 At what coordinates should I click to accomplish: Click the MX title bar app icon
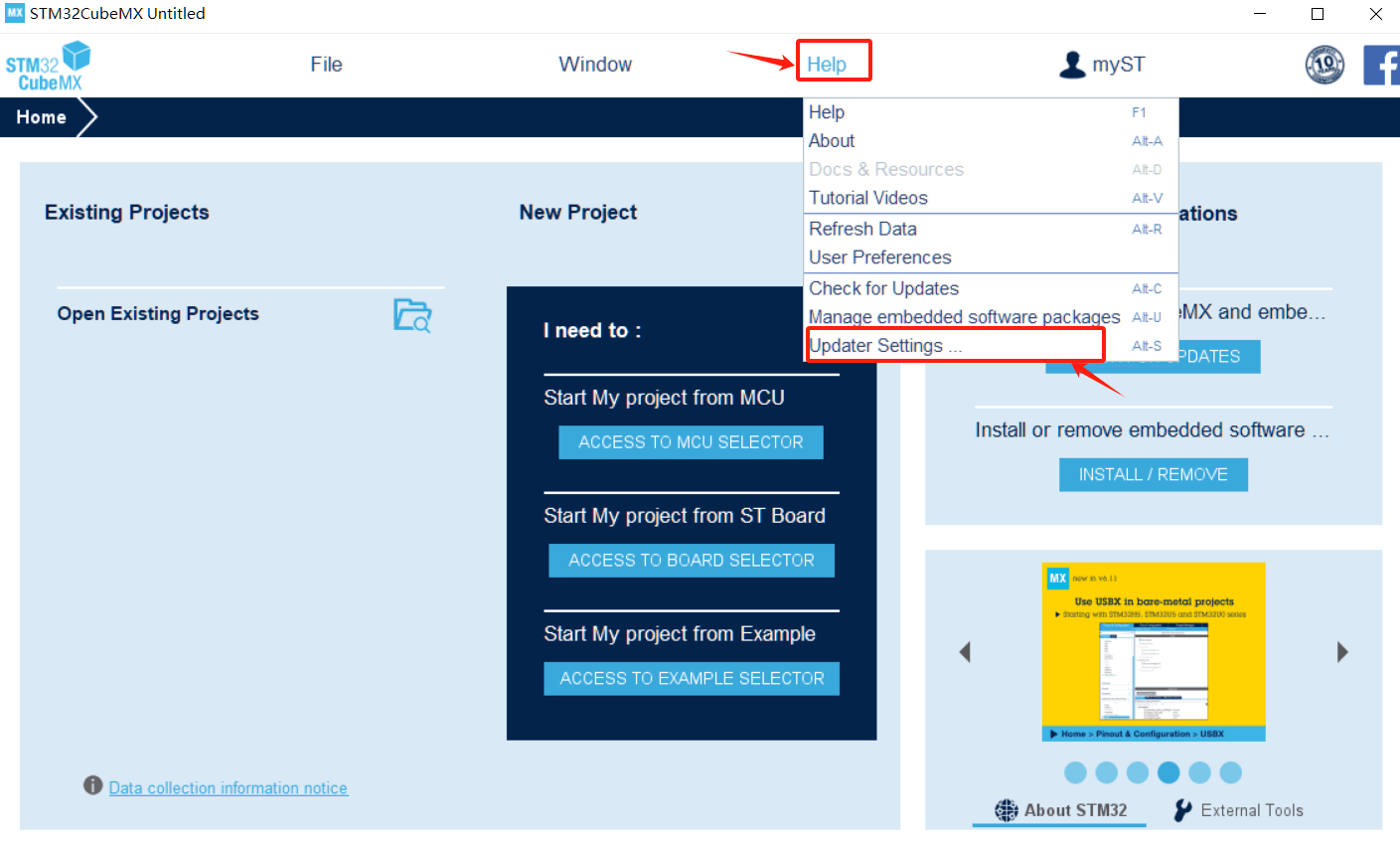click(x=15, y=13)
